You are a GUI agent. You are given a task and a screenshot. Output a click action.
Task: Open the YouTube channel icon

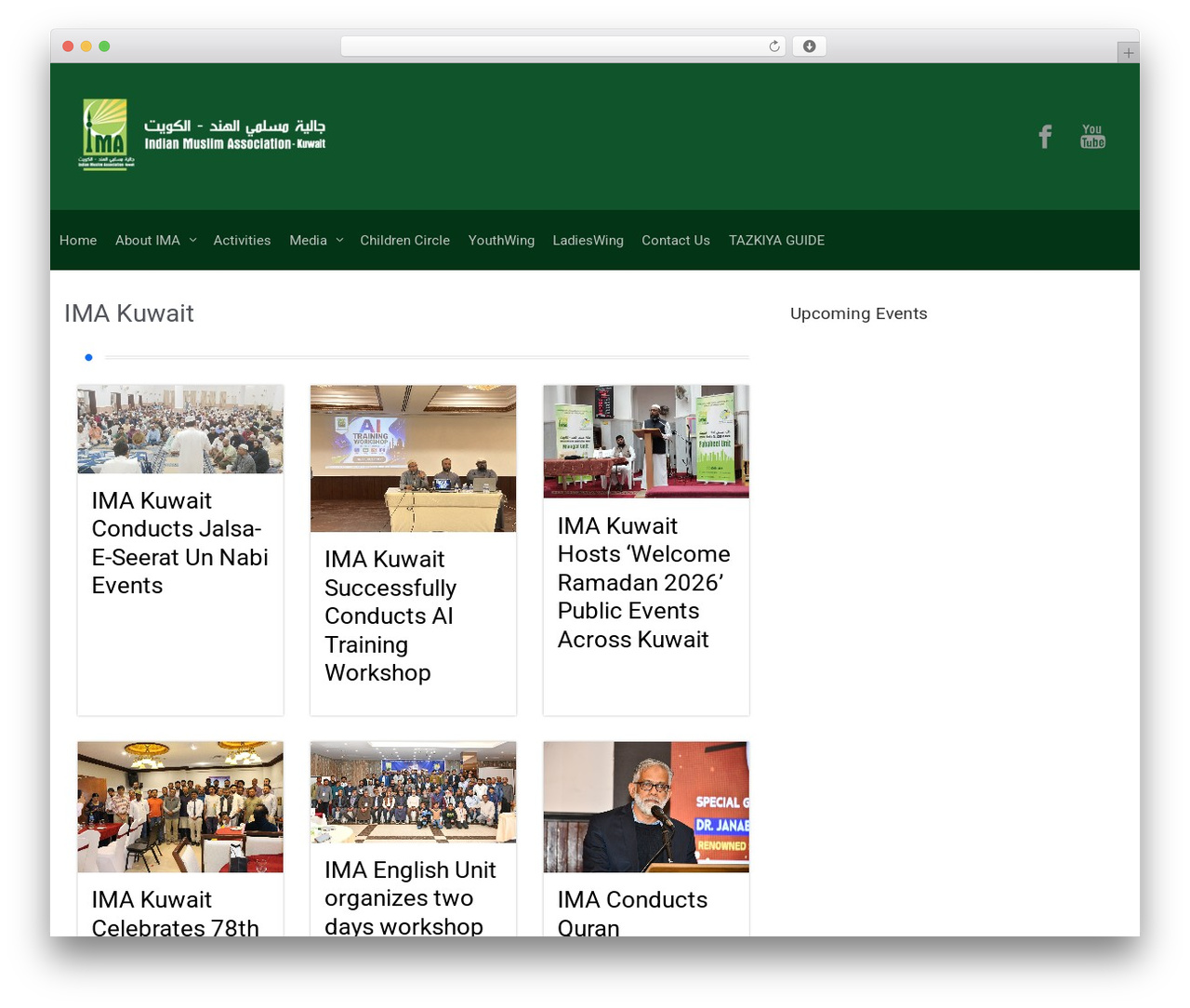click(1092, 137)
